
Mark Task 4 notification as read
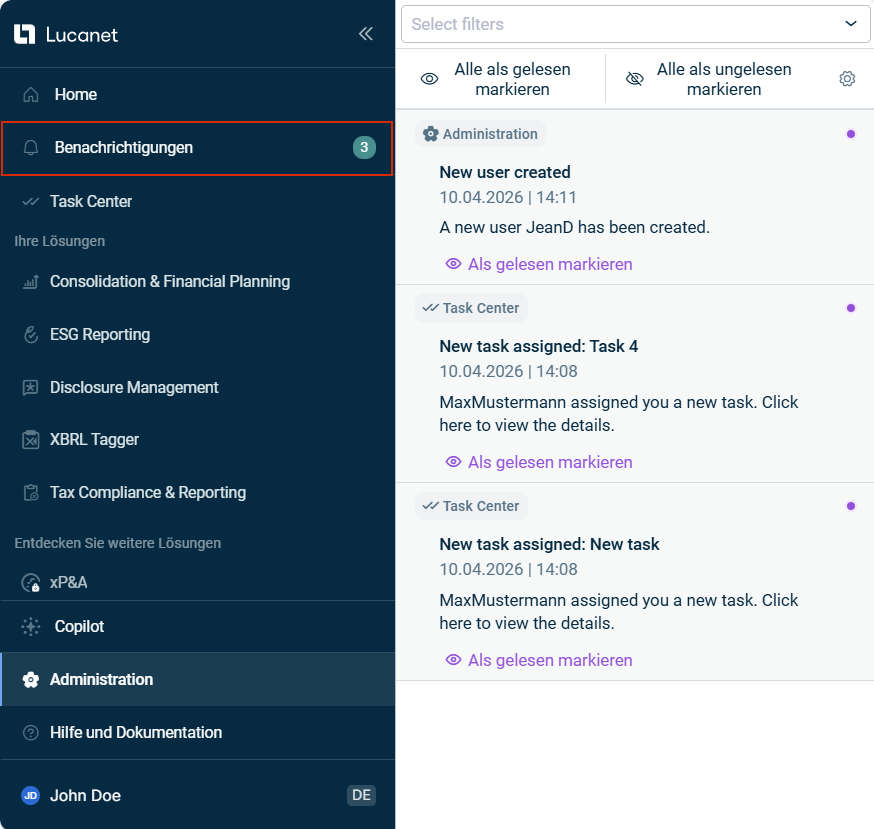coord(539,462)
